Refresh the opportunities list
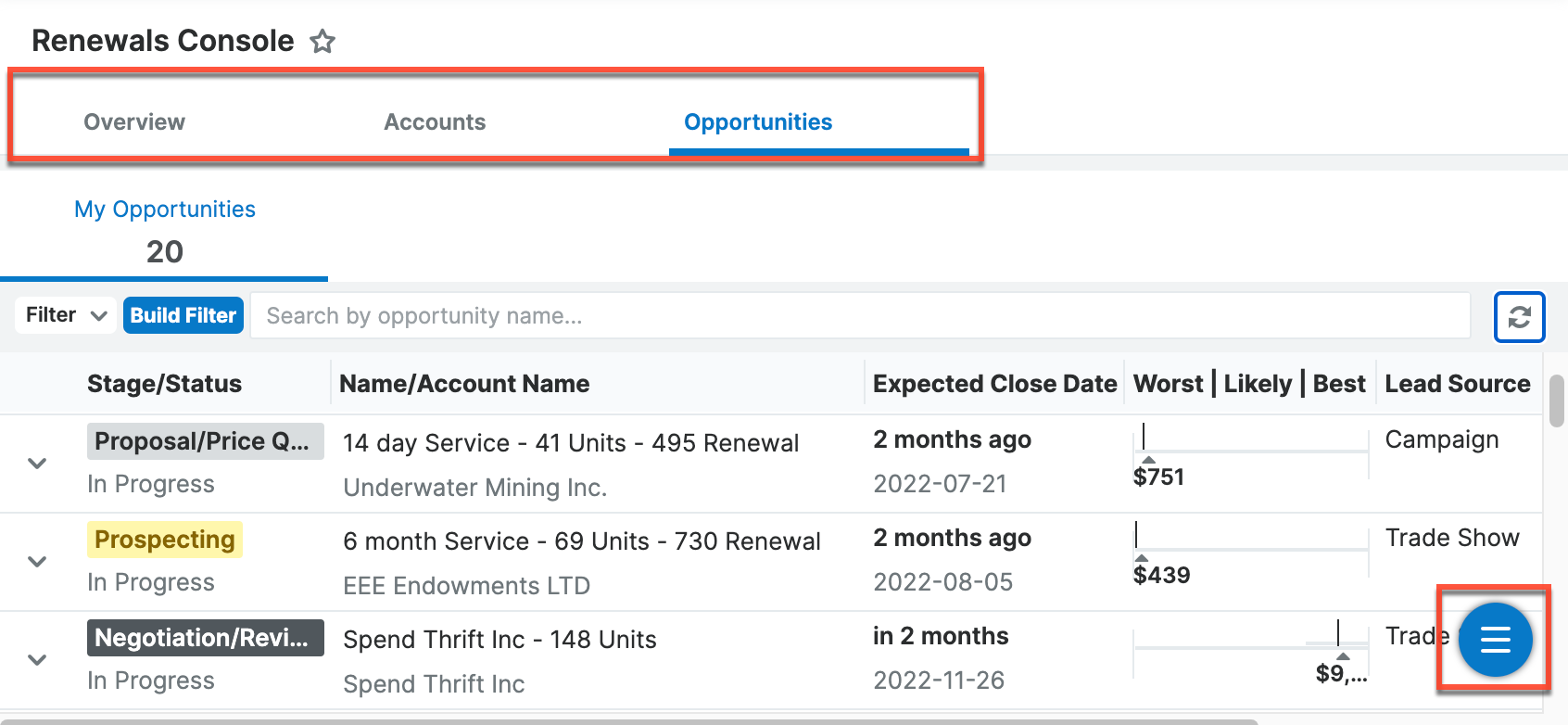This screenshot has width=1568, height=725. tap(1519, 317)
